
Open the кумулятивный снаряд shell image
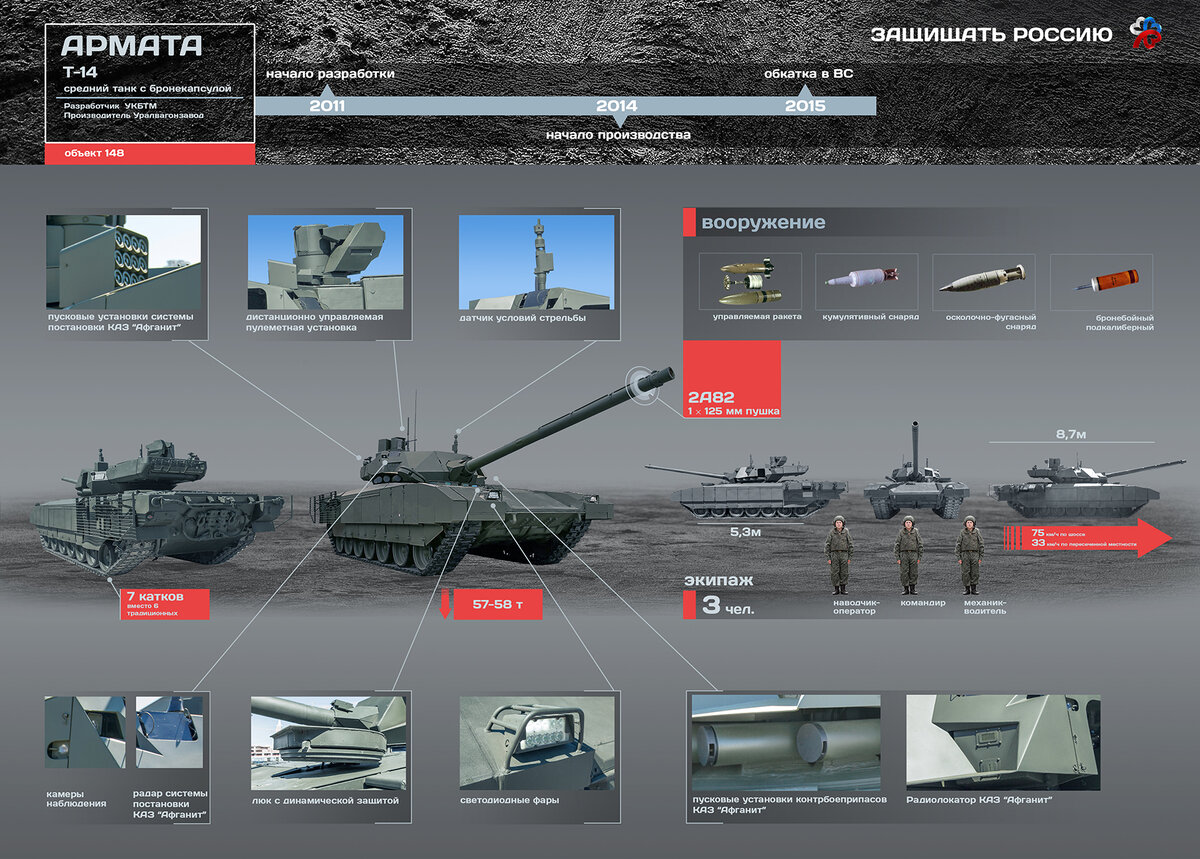(866, 281)
